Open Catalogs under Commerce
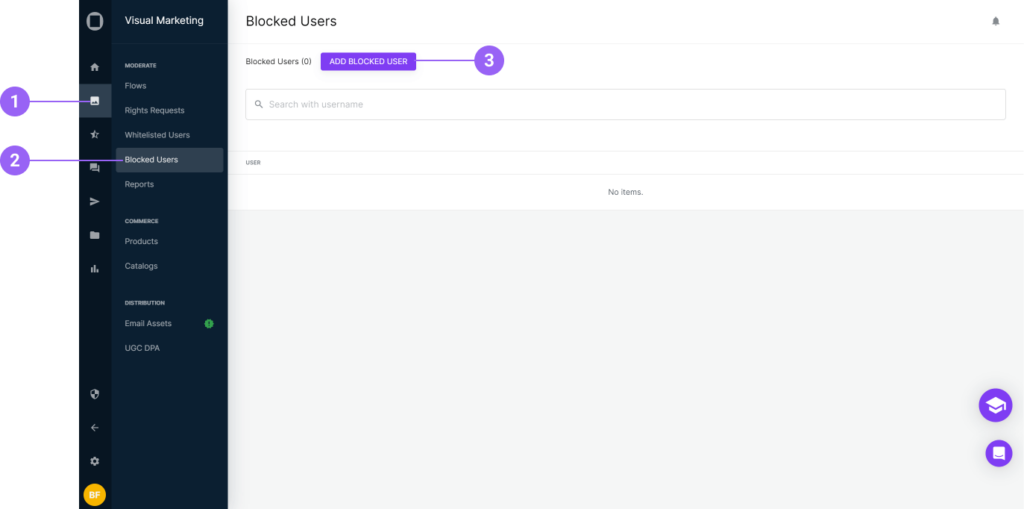The width and height of the screenshot is (1024, 509). tap(141, 266)
